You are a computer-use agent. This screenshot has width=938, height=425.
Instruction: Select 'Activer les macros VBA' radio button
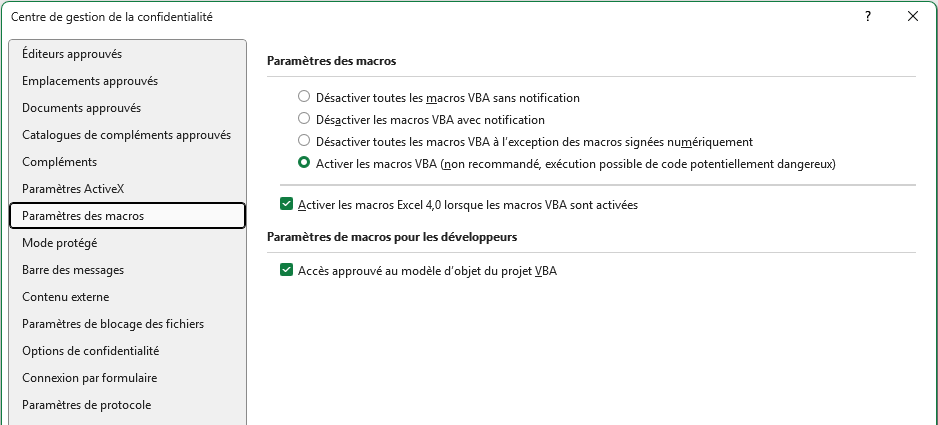click(304, 163)
